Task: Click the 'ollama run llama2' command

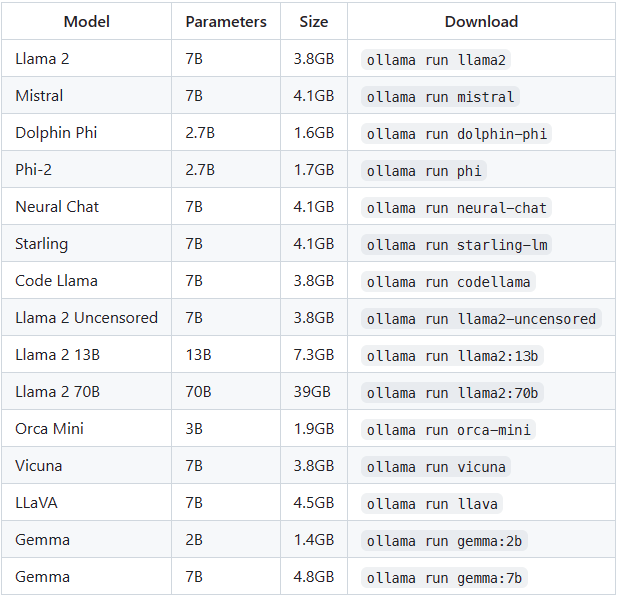Action: pos(437,59)
